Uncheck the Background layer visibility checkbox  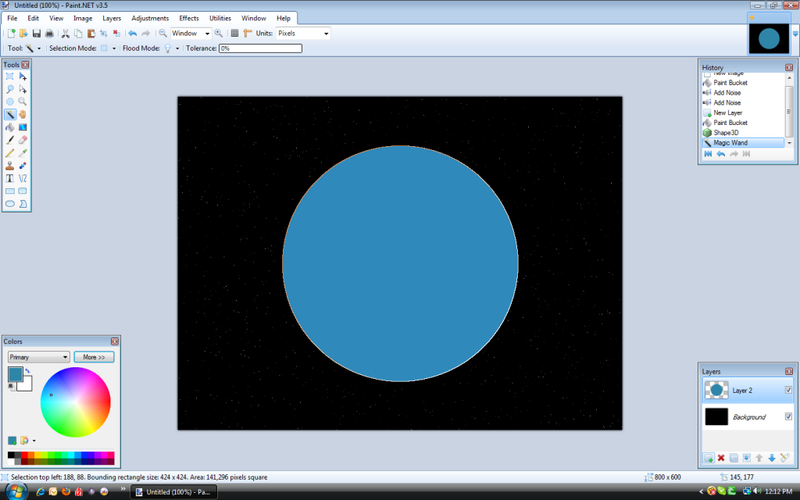click(788, 416)
